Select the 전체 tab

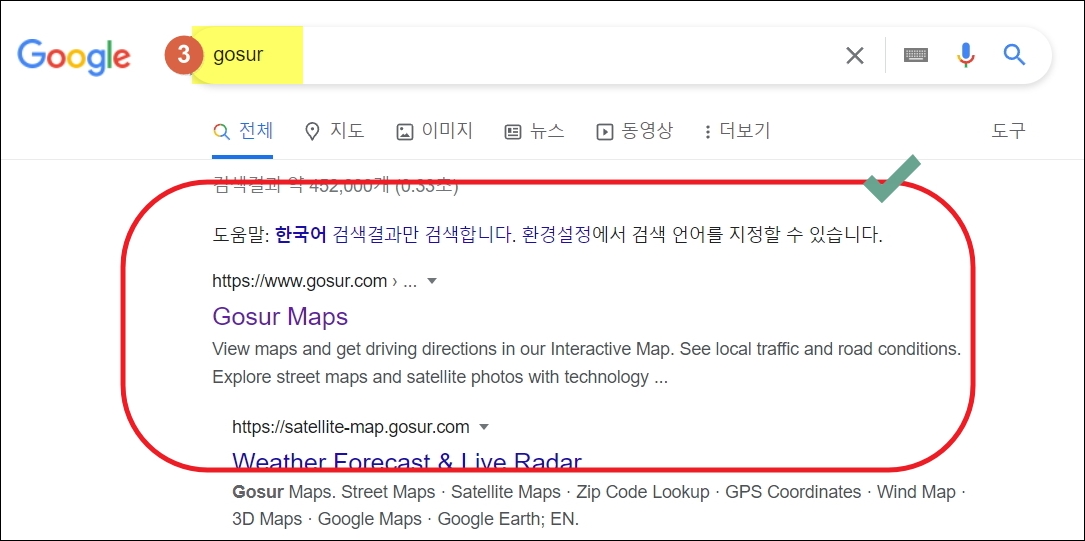(x=243, y=131)
